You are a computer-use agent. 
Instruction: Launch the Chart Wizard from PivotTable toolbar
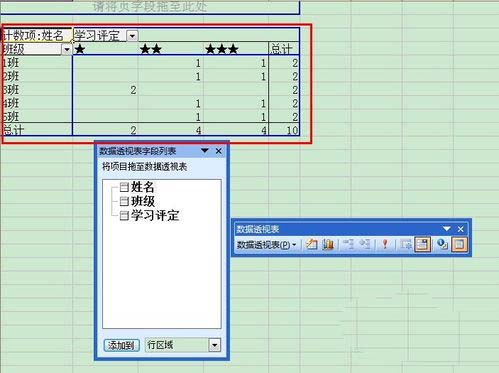[328, 244]
